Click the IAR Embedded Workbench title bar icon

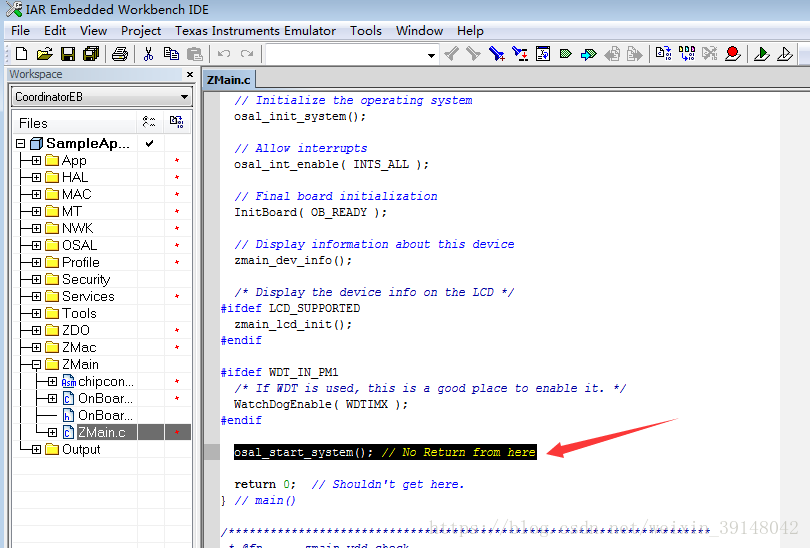tap(14, 9)
